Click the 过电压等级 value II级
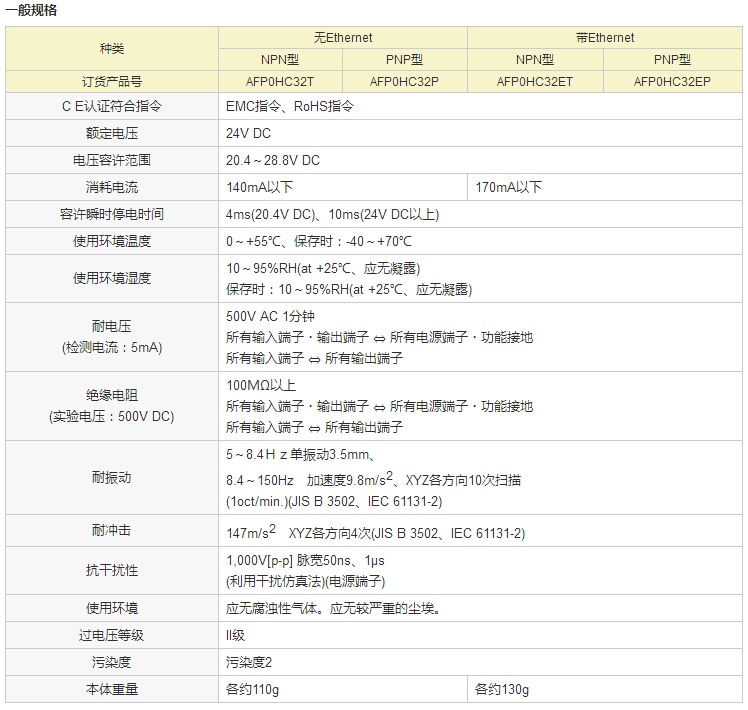 [235, 635]
